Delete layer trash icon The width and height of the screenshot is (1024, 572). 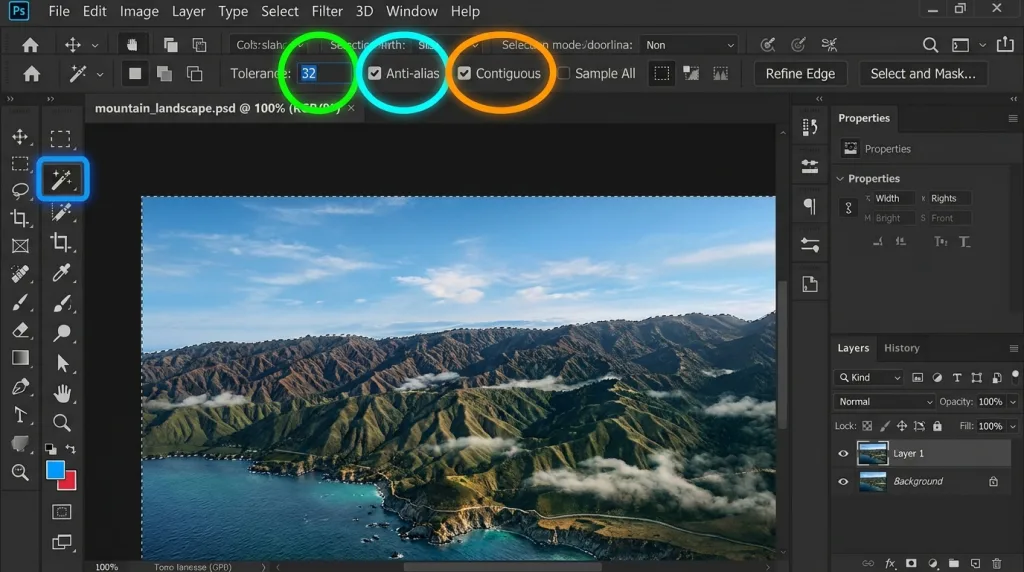click(997, 563)
